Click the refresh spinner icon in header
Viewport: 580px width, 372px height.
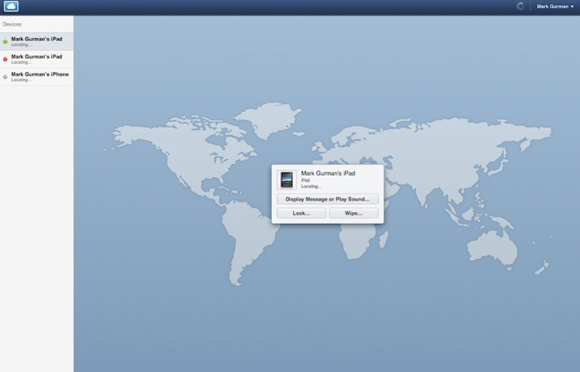click(x=520, y=6)
